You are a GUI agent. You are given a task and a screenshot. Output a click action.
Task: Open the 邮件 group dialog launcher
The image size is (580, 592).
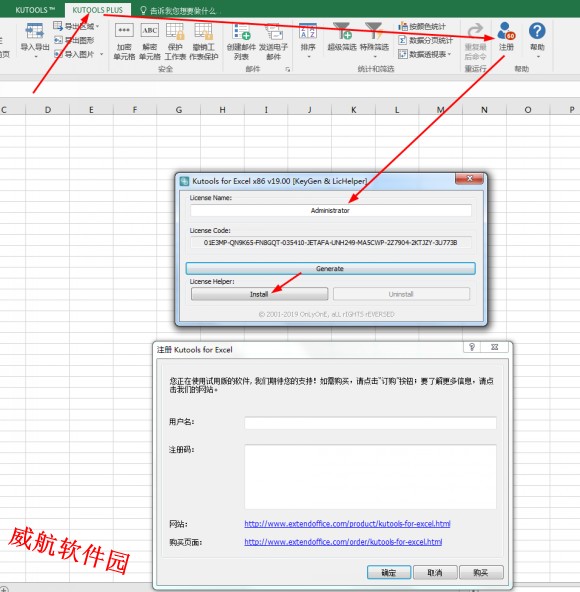288,69
